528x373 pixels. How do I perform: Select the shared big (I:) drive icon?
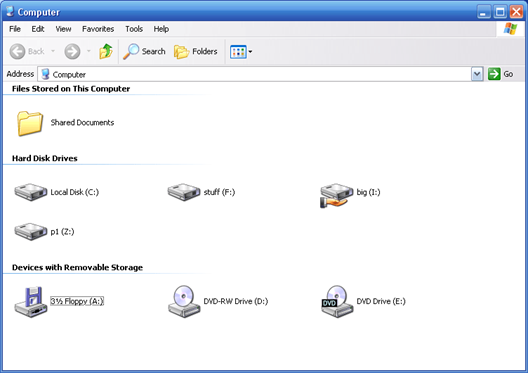(x=336, y=195)
